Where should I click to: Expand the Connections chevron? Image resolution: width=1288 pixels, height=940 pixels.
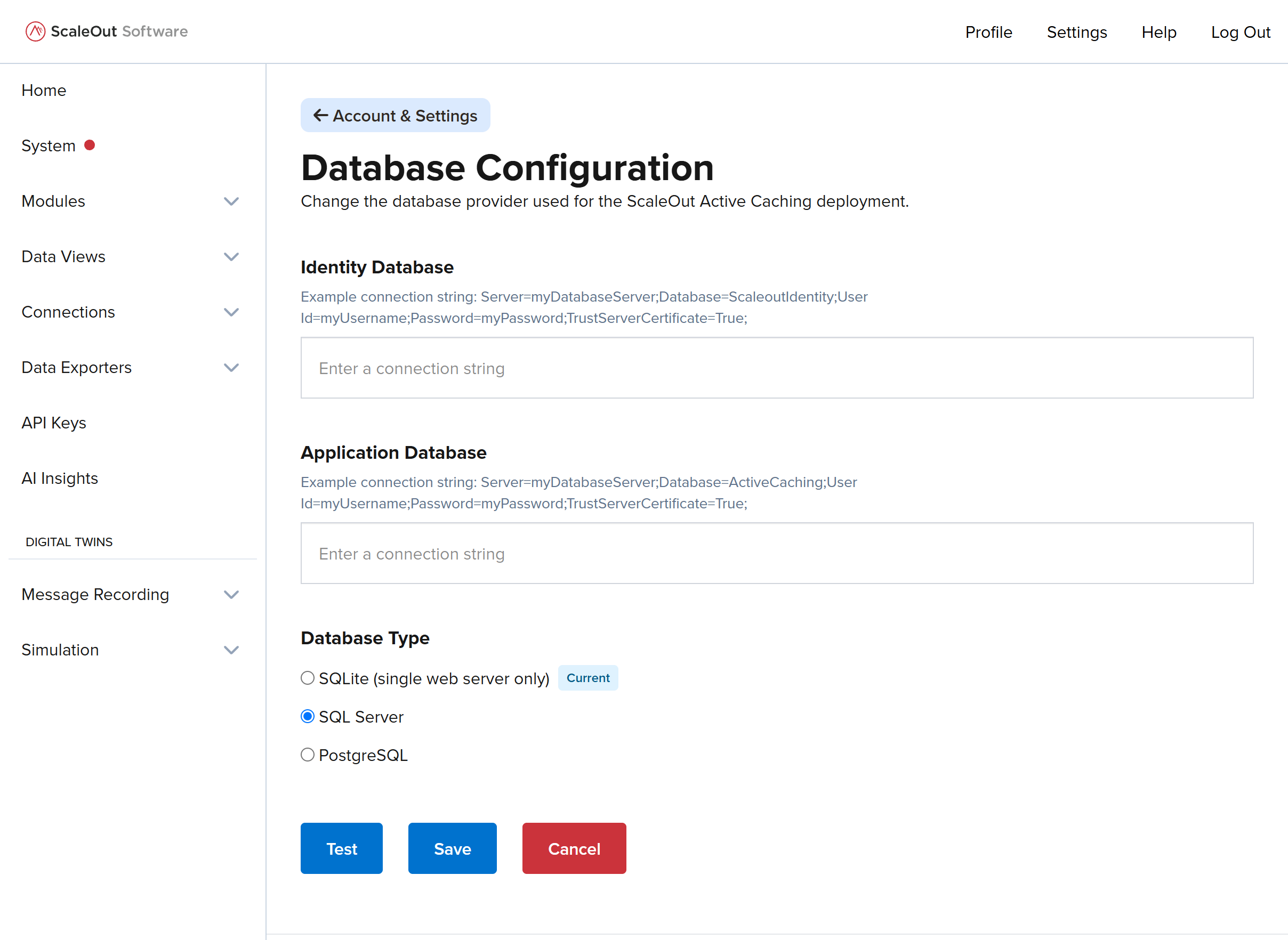pos(231,312)
